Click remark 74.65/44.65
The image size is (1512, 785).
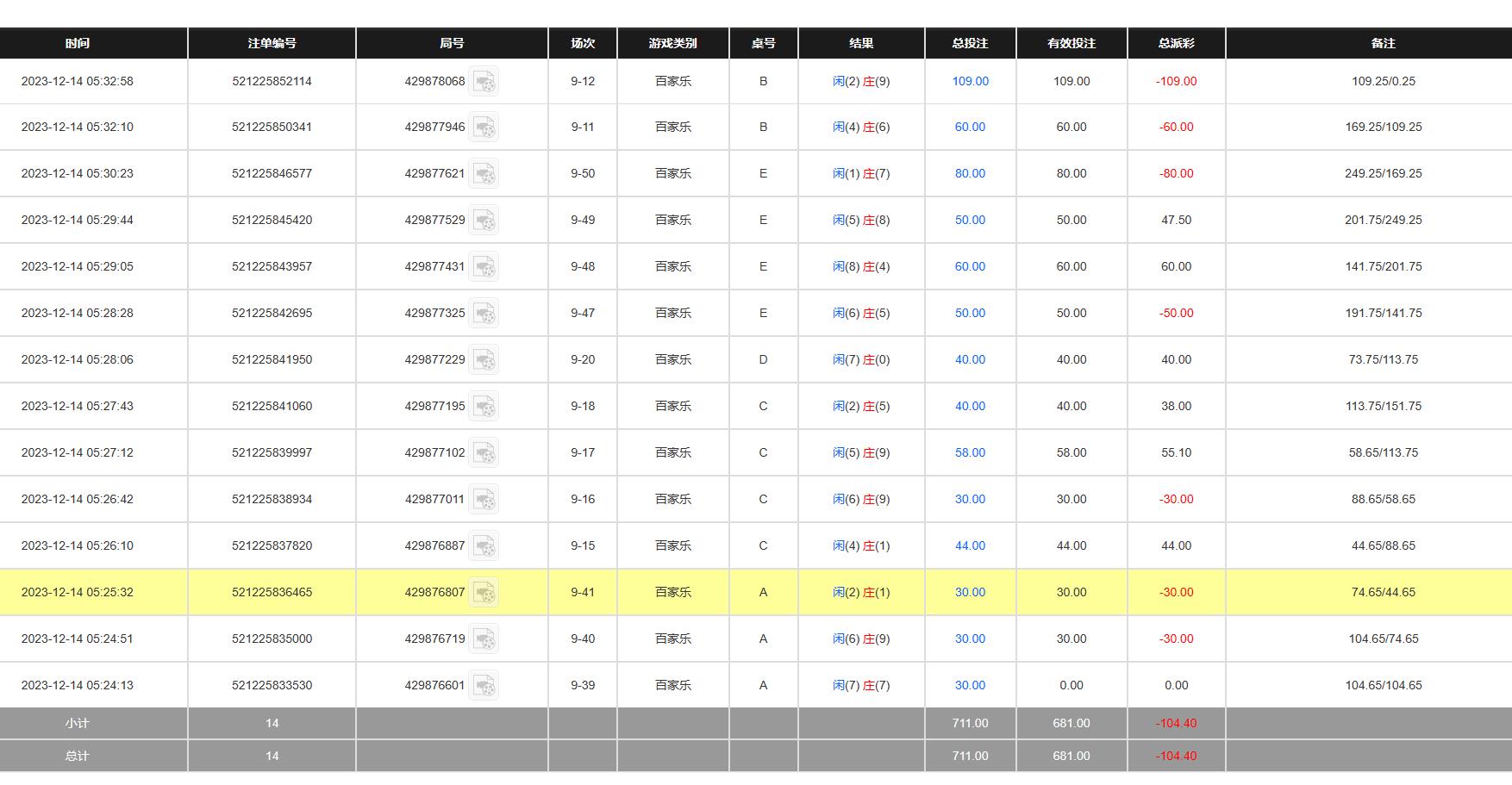click(1383, 592)
